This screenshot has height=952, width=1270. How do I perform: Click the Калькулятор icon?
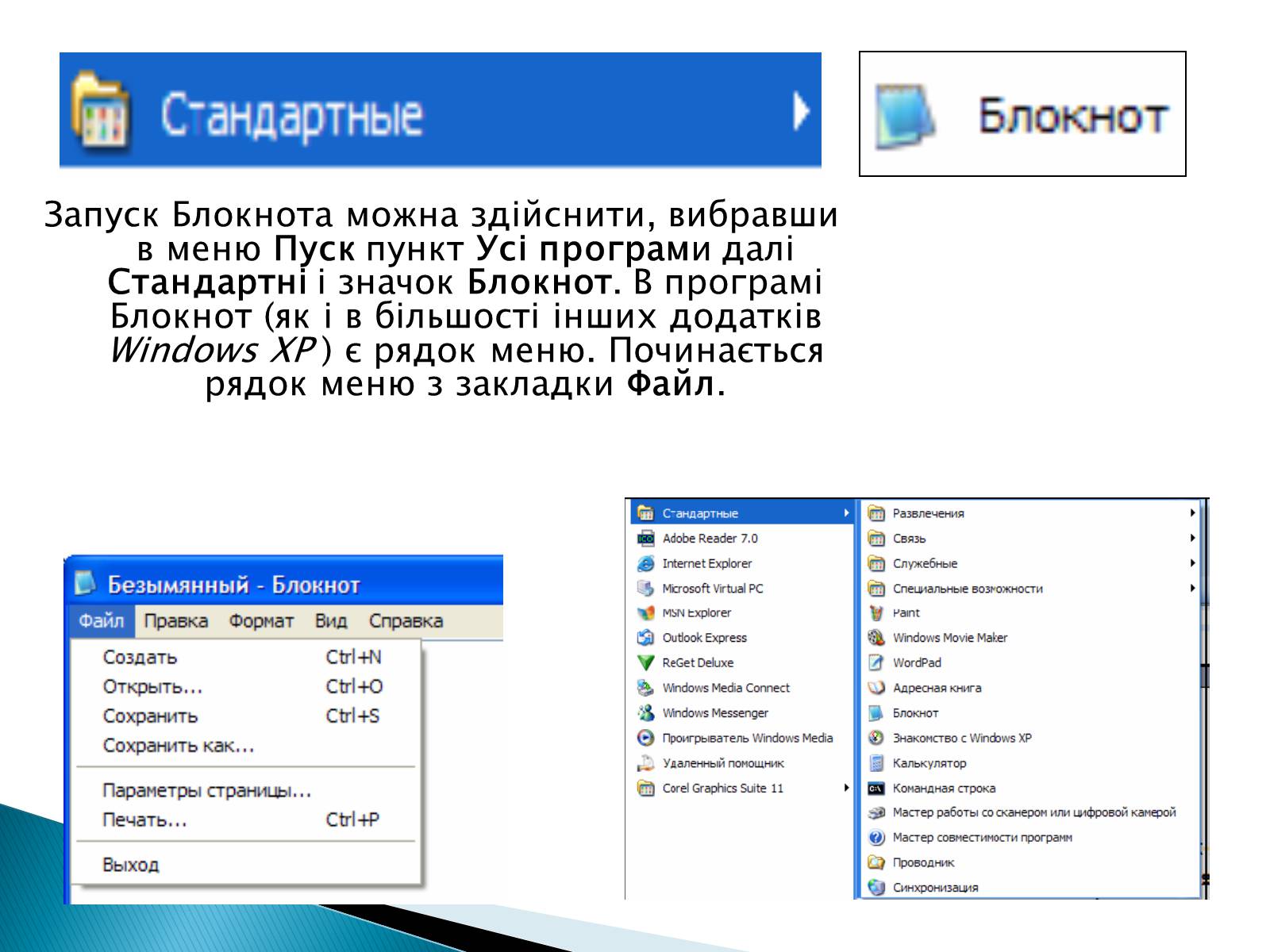876,763
